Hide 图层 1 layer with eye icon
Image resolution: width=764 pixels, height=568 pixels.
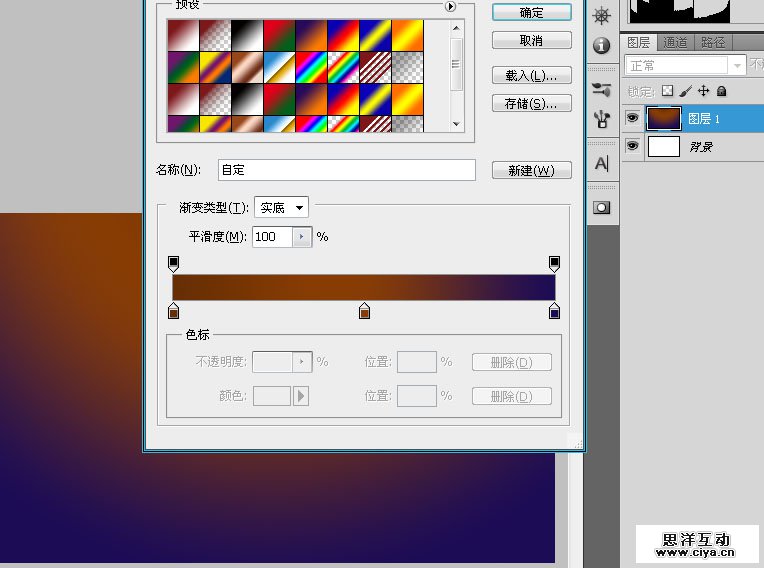point(632,118)
